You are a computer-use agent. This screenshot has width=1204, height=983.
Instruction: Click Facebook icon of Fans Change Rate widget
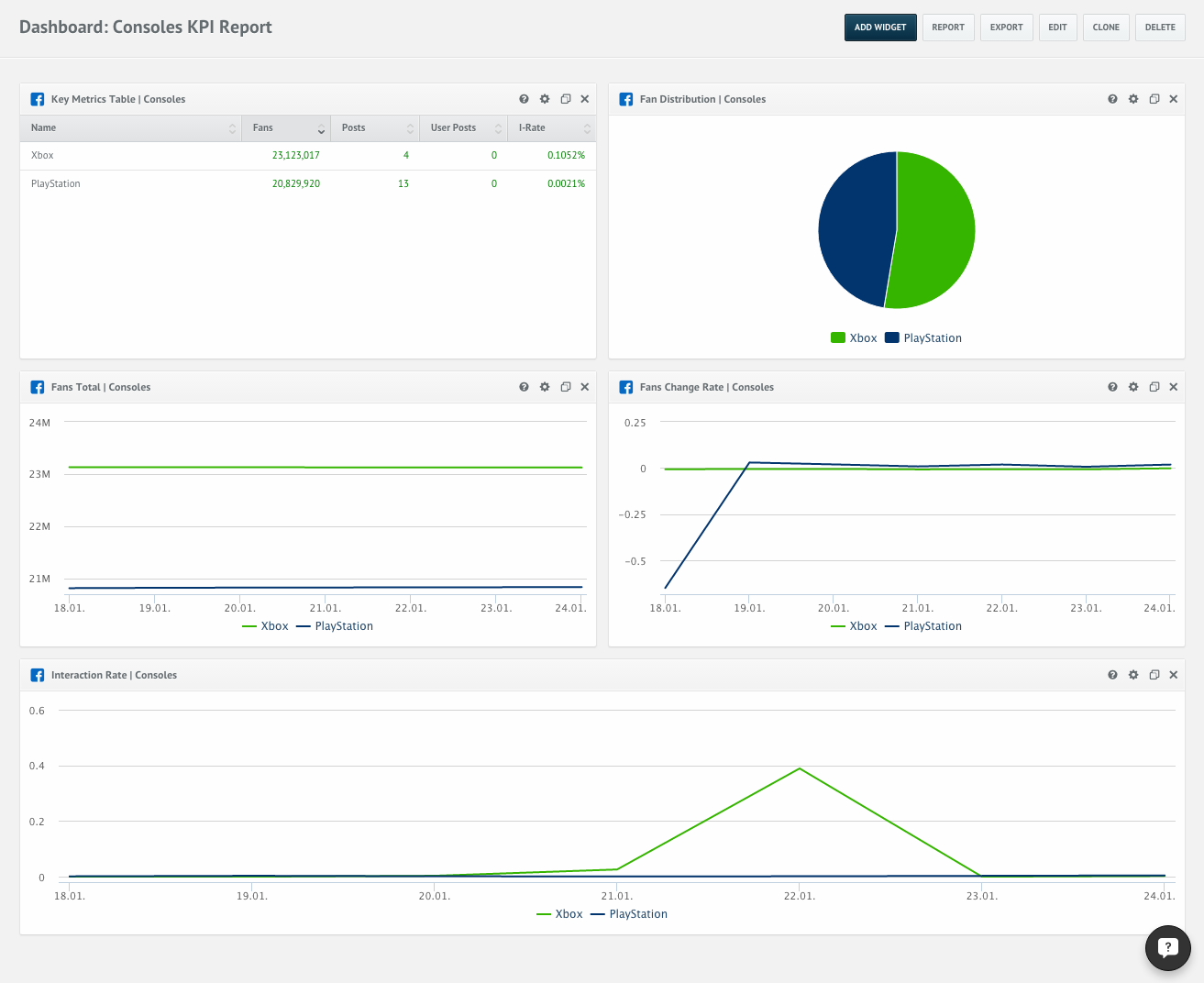[626, 387]
